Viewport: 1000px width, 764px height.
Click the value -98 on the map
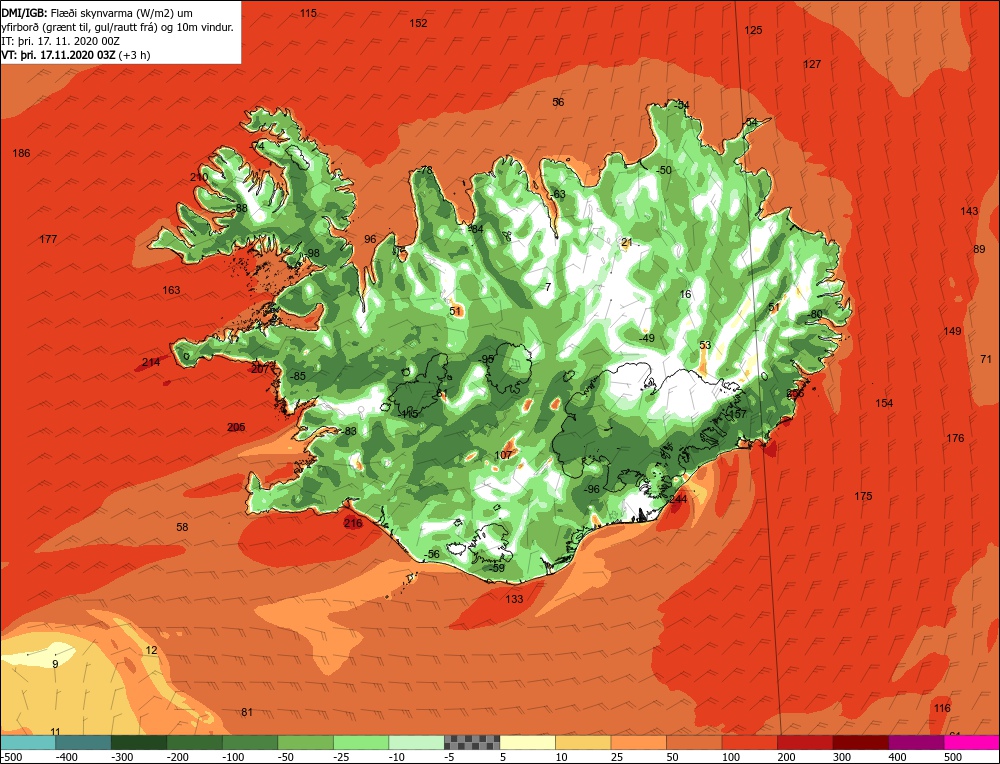pos(311,253)
